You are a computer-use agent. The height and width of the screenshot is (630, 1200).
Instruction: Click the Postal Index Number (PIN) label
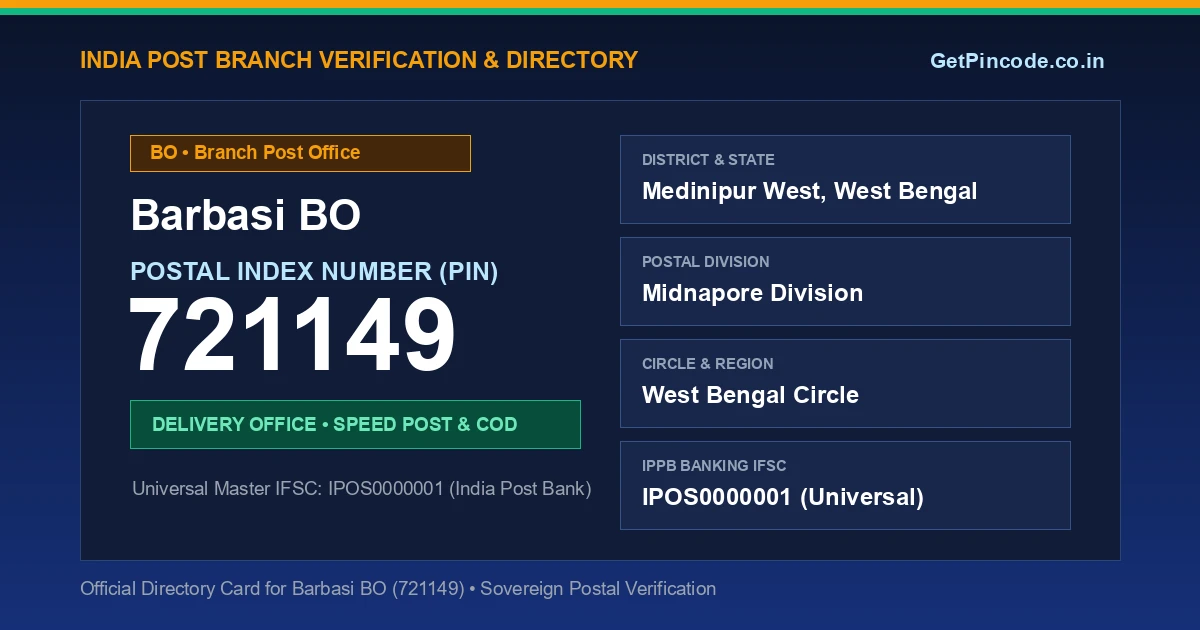tap(314, 271)
